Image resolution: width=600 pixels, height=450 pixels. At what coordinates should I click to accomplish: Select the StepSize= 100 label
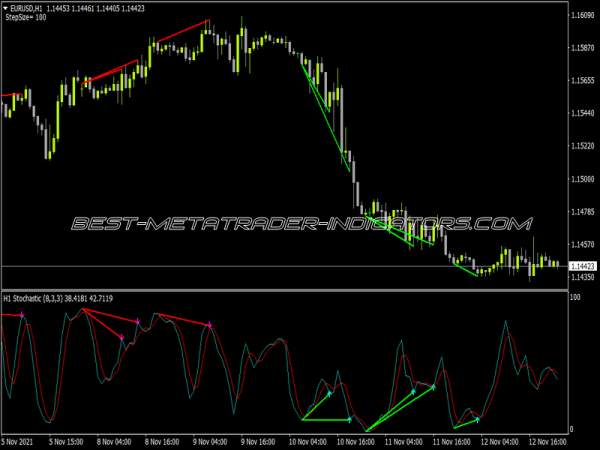(26, 17)
